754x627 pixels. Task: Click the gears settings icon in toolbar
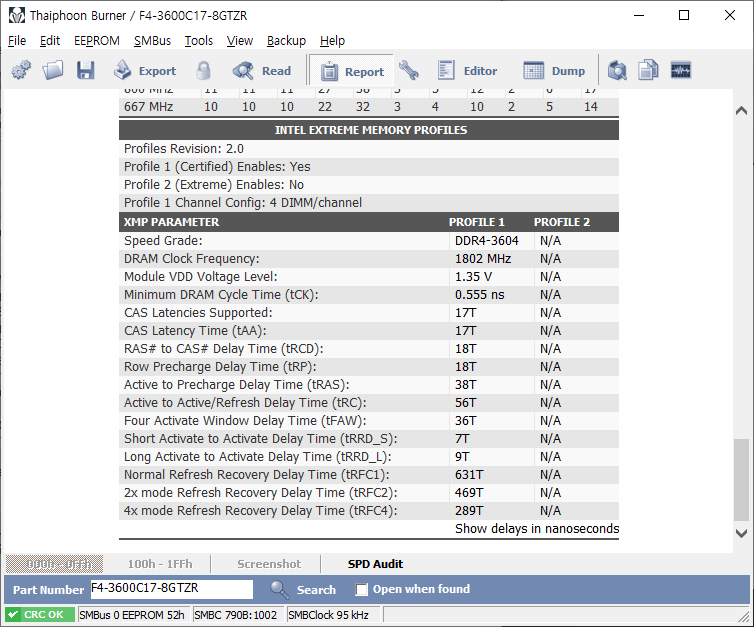coord(21,71)
